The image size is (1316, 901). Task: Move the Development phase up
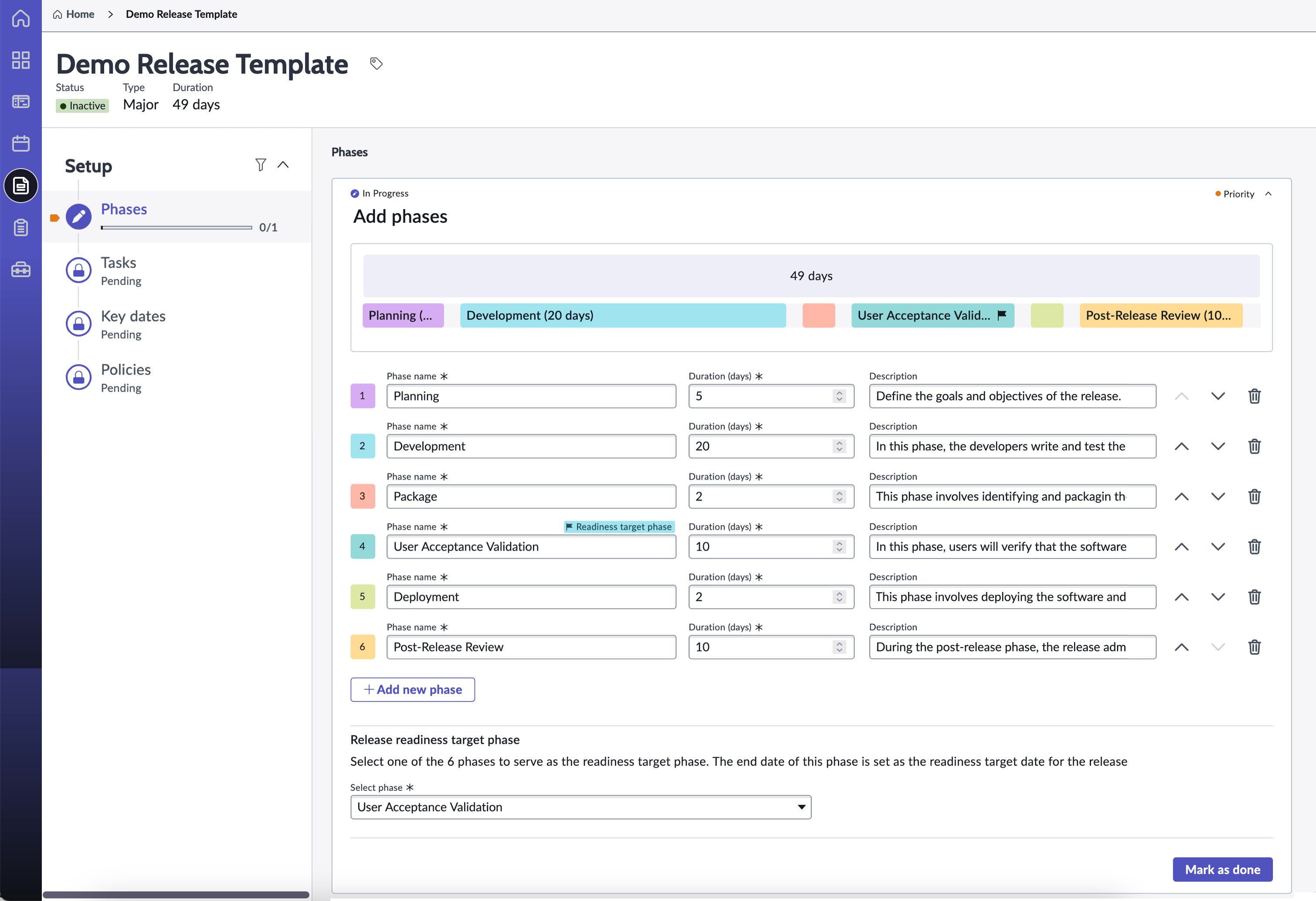tap(1182, 446)
